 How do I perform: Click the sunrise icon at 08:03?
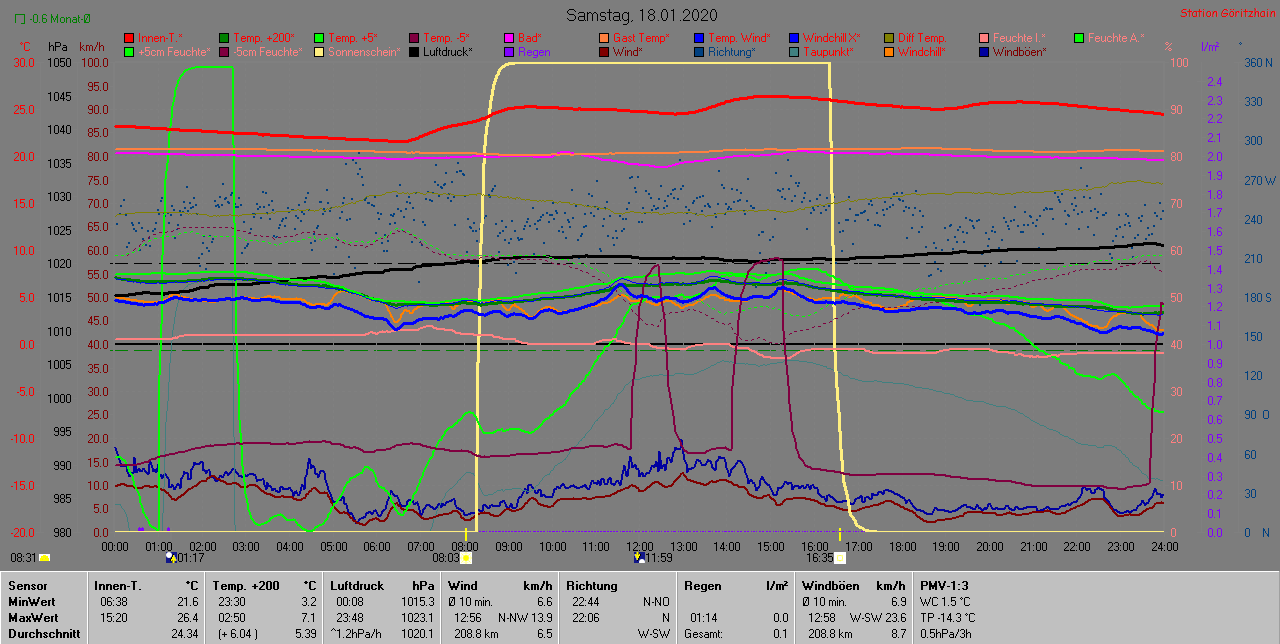466,558
